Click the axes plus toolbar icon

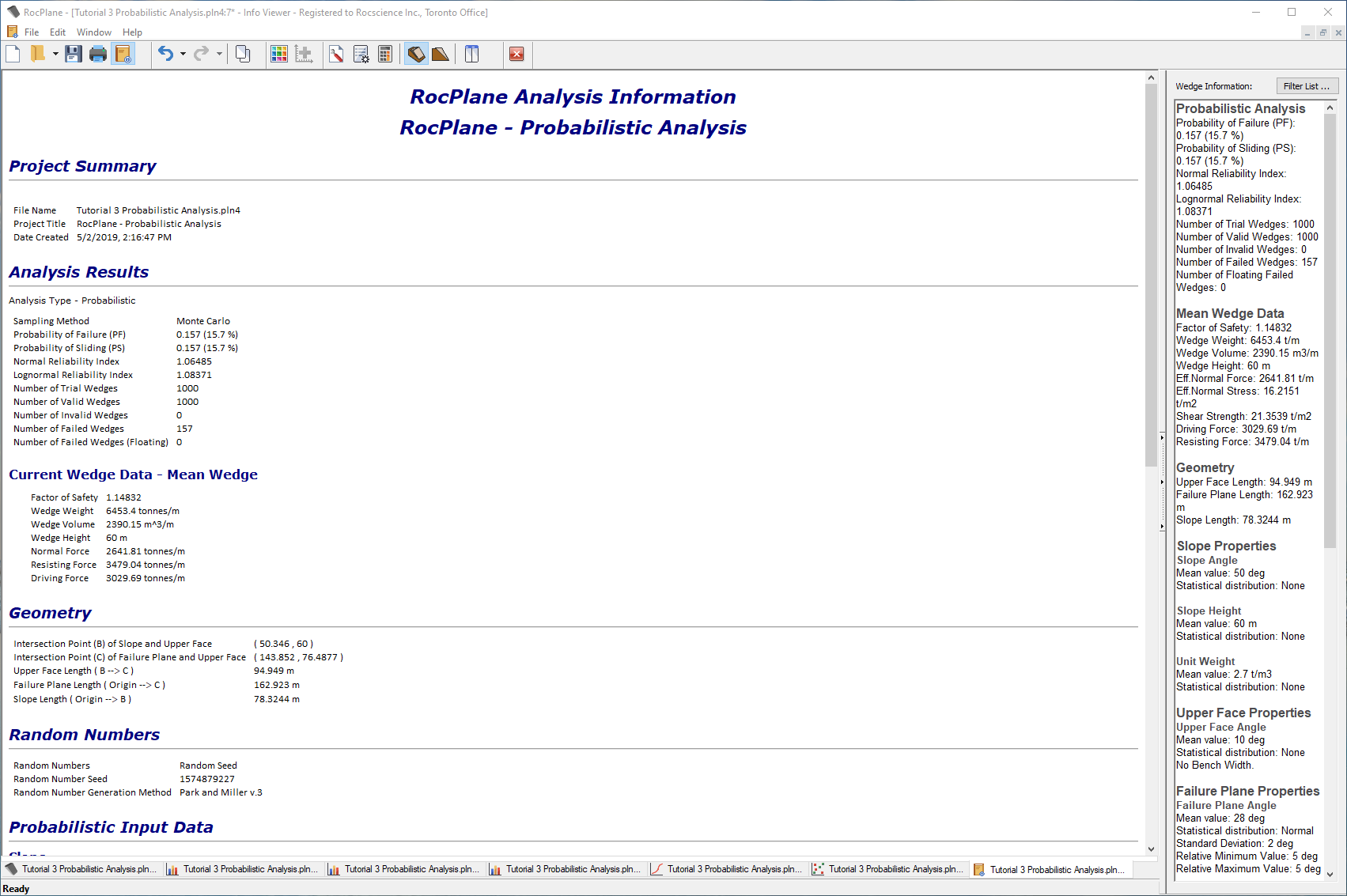pyautogui.click(x=304, y=54)
